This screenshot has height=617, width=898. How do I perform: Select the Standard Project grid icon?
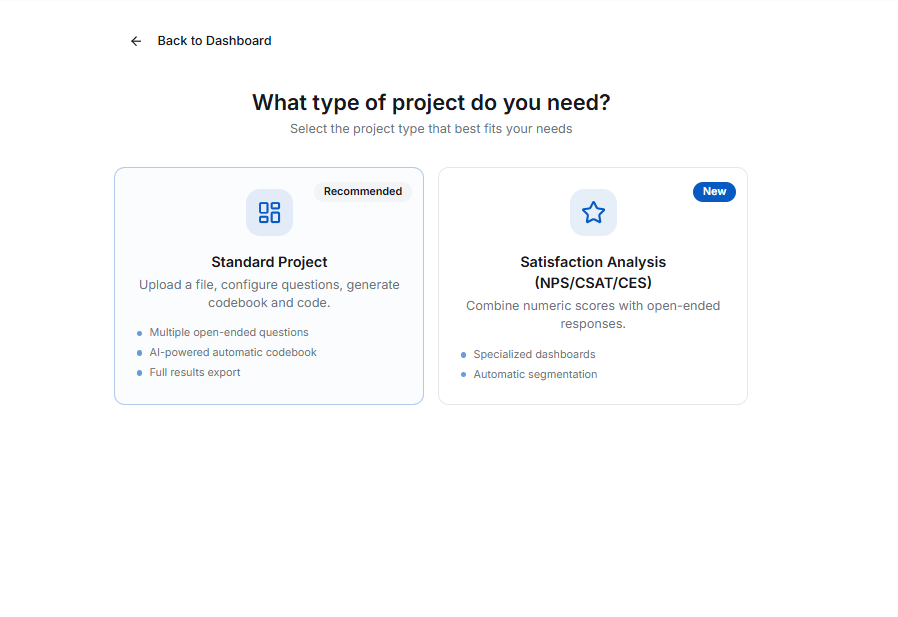point(269,212)
